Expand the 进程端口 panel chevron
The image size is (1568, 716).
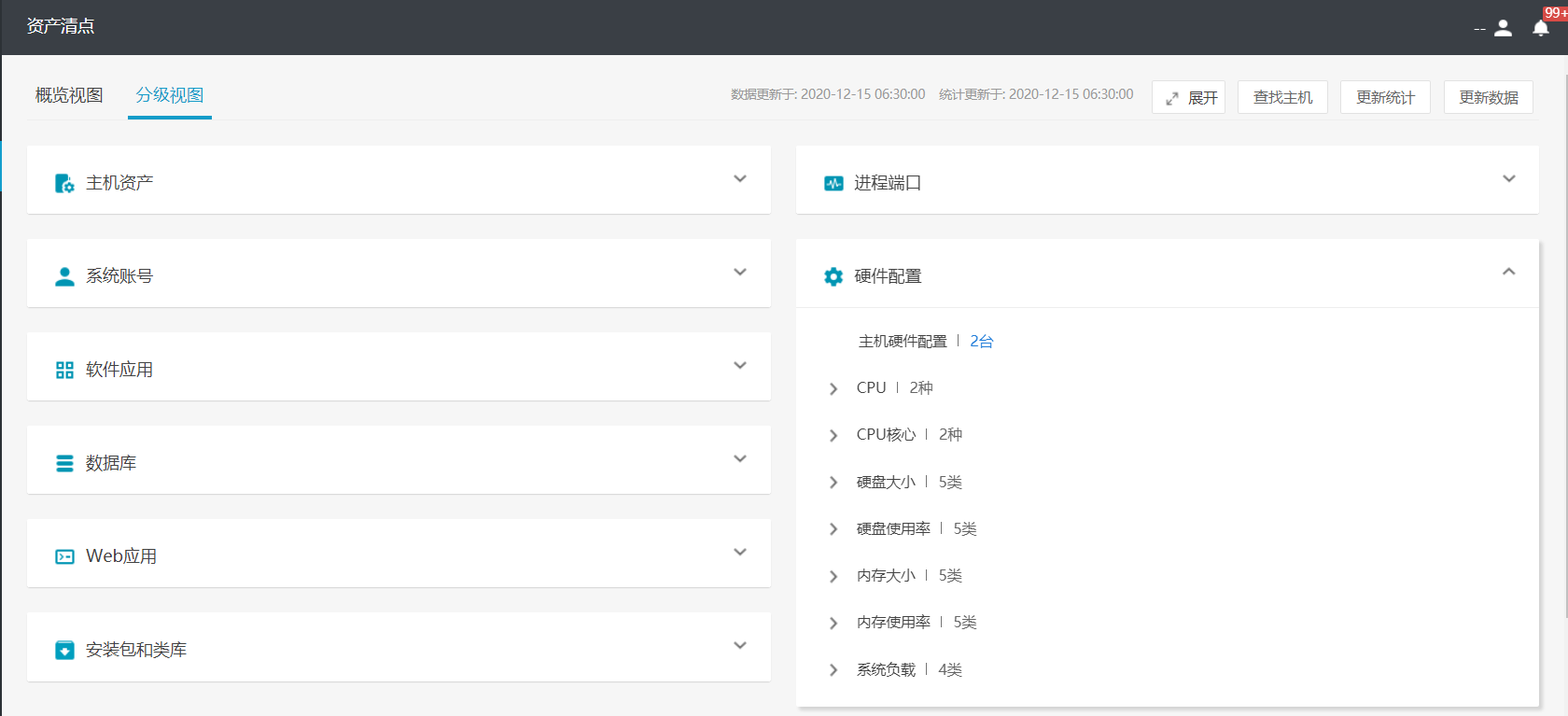click(1509, 178)
